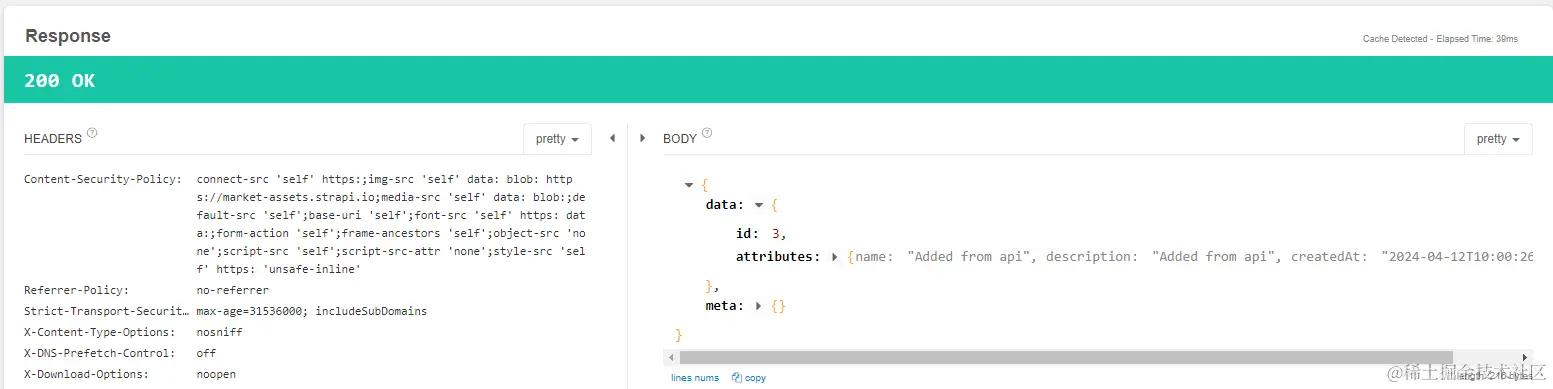Select the Response heading
This screenshot has height=389, width=1553.
click(68, 36)
